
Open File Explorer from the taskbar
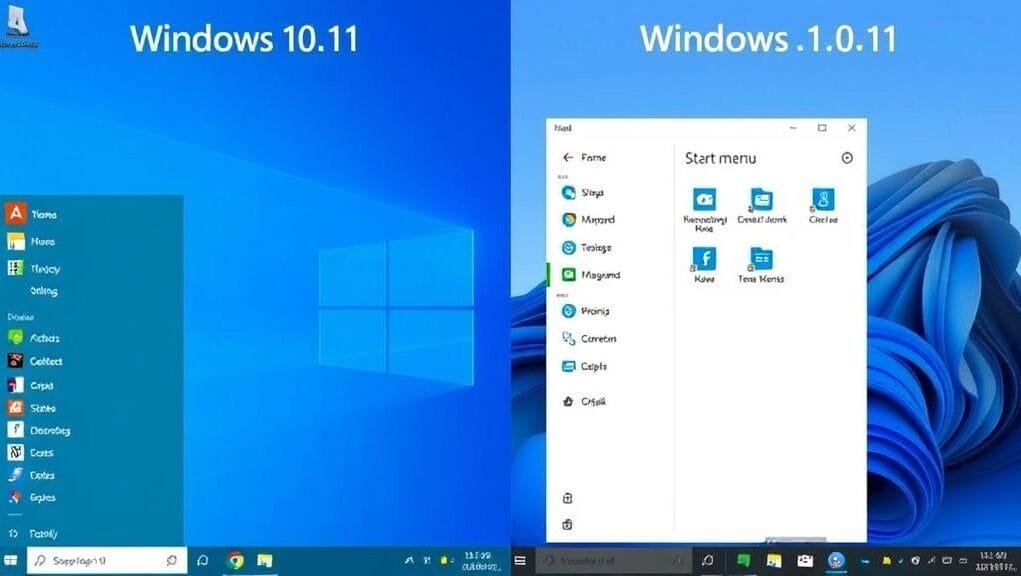[265, 562]
